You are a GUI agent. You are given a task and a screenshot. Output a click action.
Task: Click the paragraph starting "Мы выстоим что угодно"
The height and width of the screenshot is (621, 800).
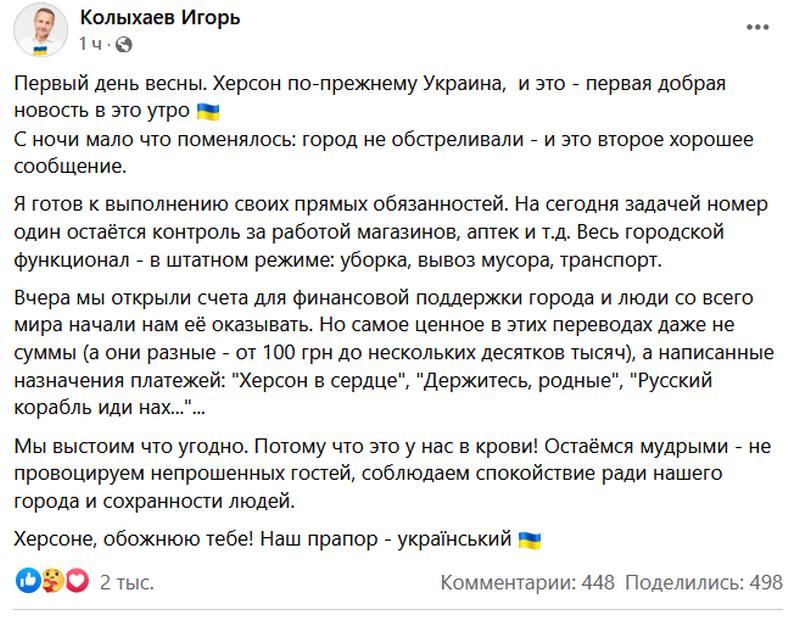click(x=392, y=474)
